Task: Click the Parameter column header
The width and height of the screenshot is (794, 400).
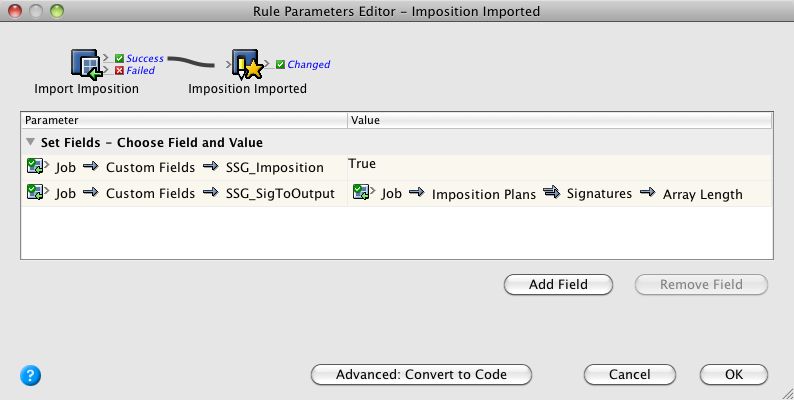Action: coord(184,120)
